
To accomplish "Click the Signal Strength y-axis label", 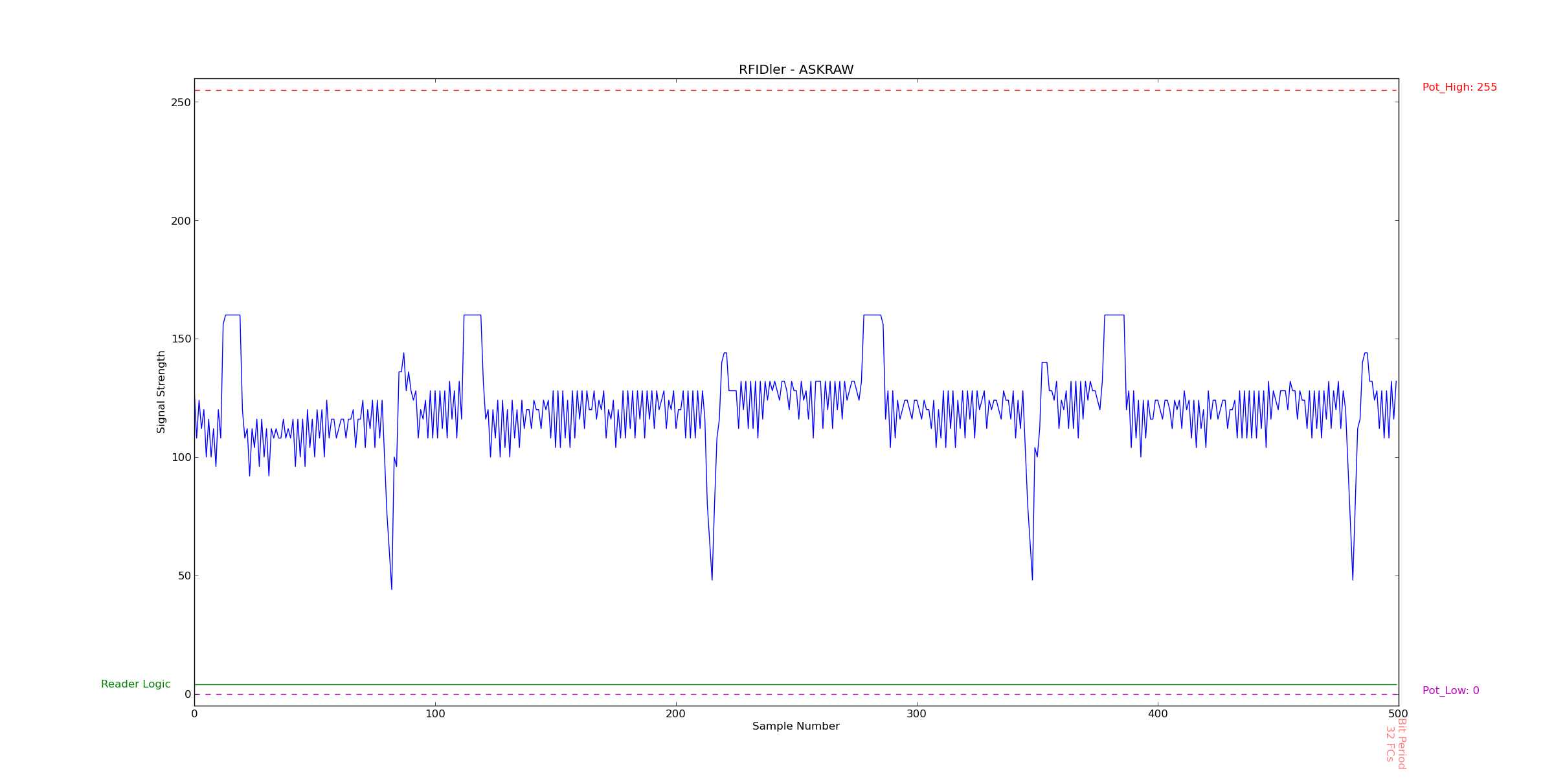I will [x=161, y=392].
